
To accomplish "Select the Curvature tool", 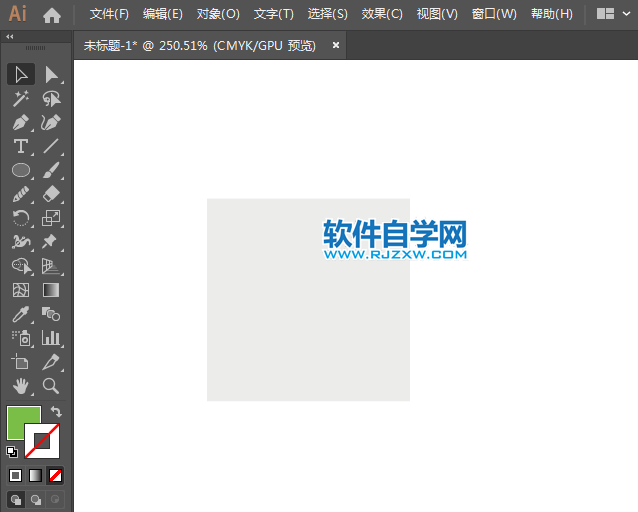I will [x=51, y=123].
